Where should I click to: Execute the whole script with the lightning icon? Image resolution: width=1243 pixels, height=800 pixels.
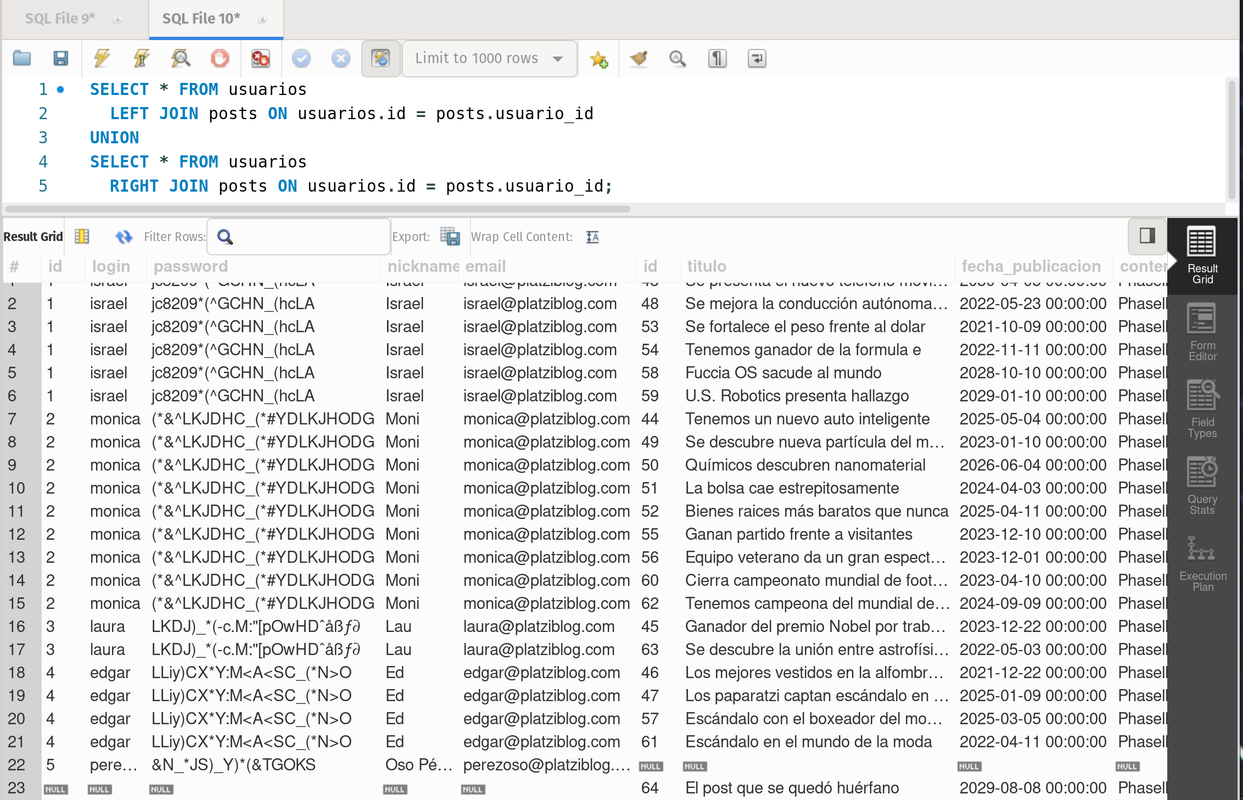click(101, 59)
